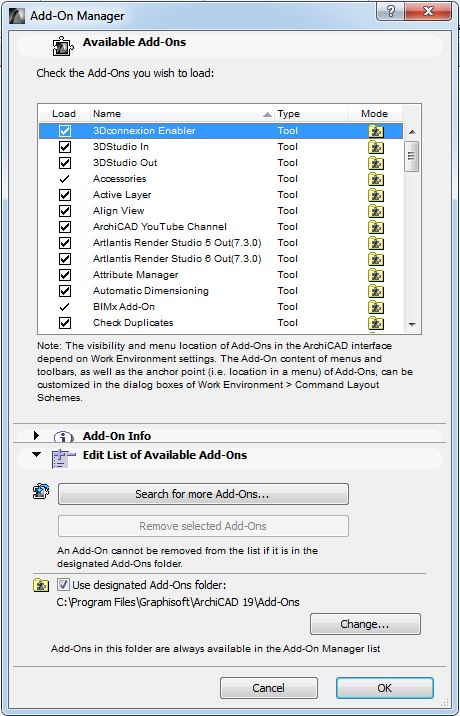The width and height of the screenshot is (460, 716).
Task: Sort list by Type column header
Action: tap(311, 114)
